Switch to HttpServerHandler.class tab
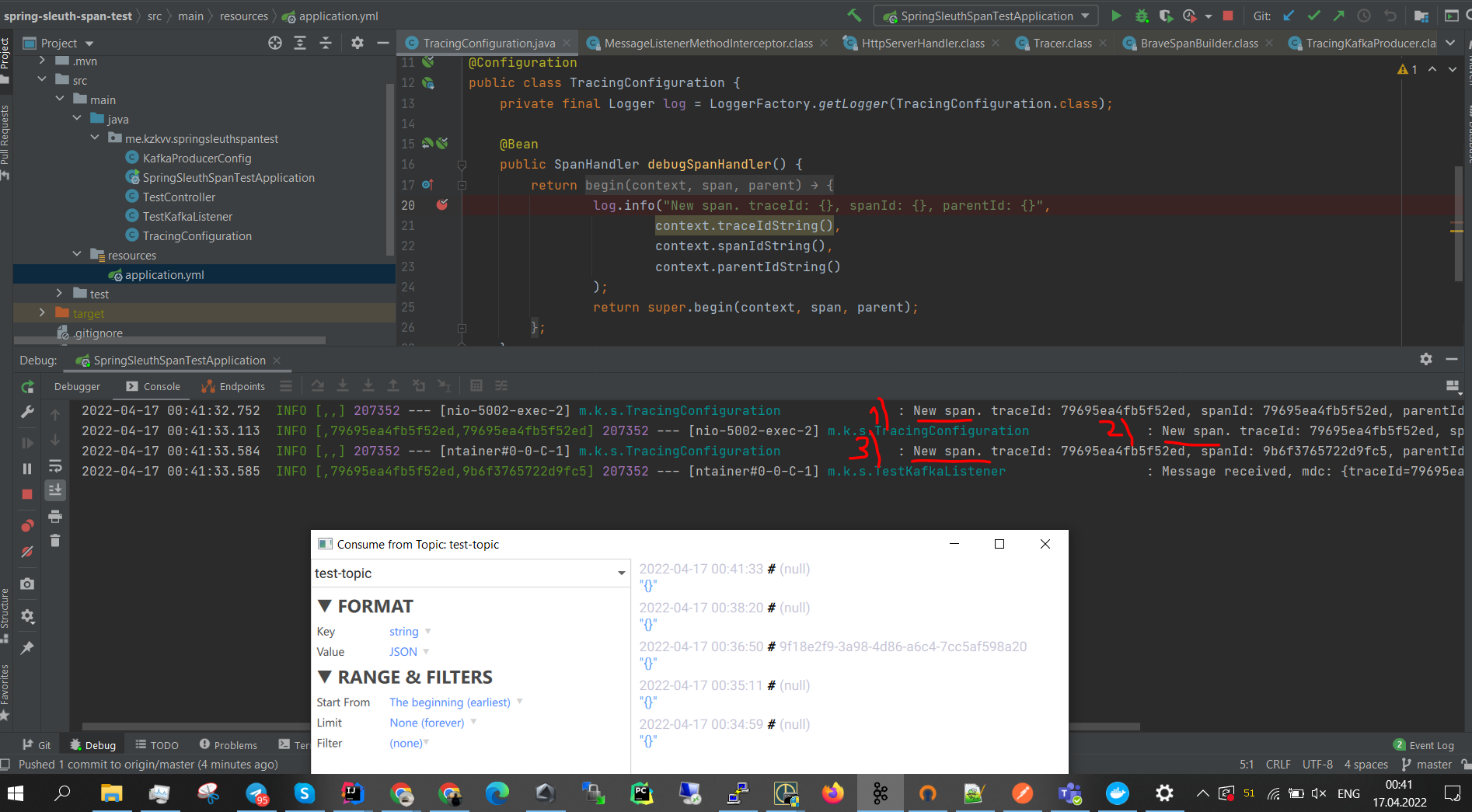 pos(923,44)
